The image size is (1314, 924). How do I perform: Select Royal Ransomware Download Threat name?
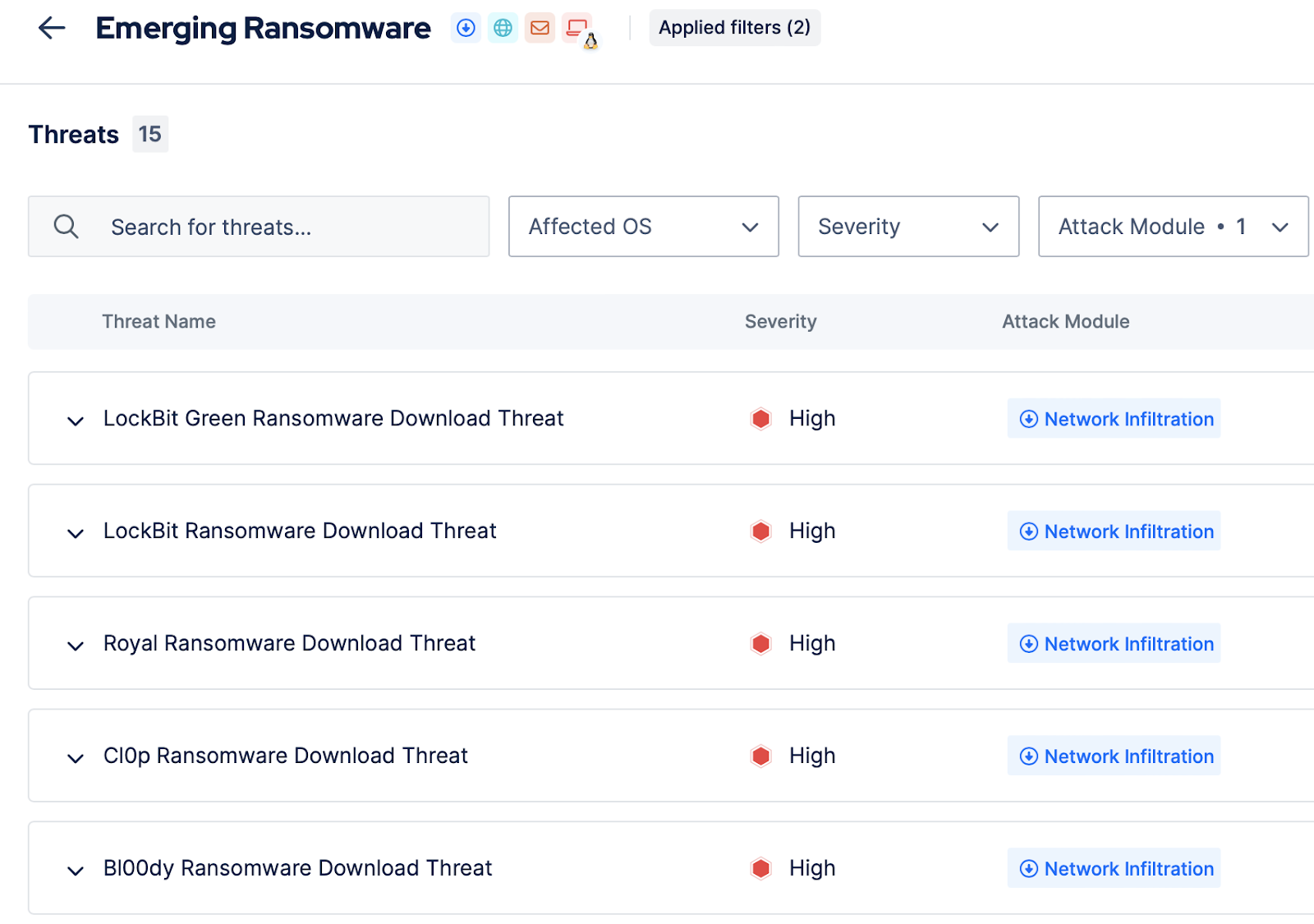289,644
